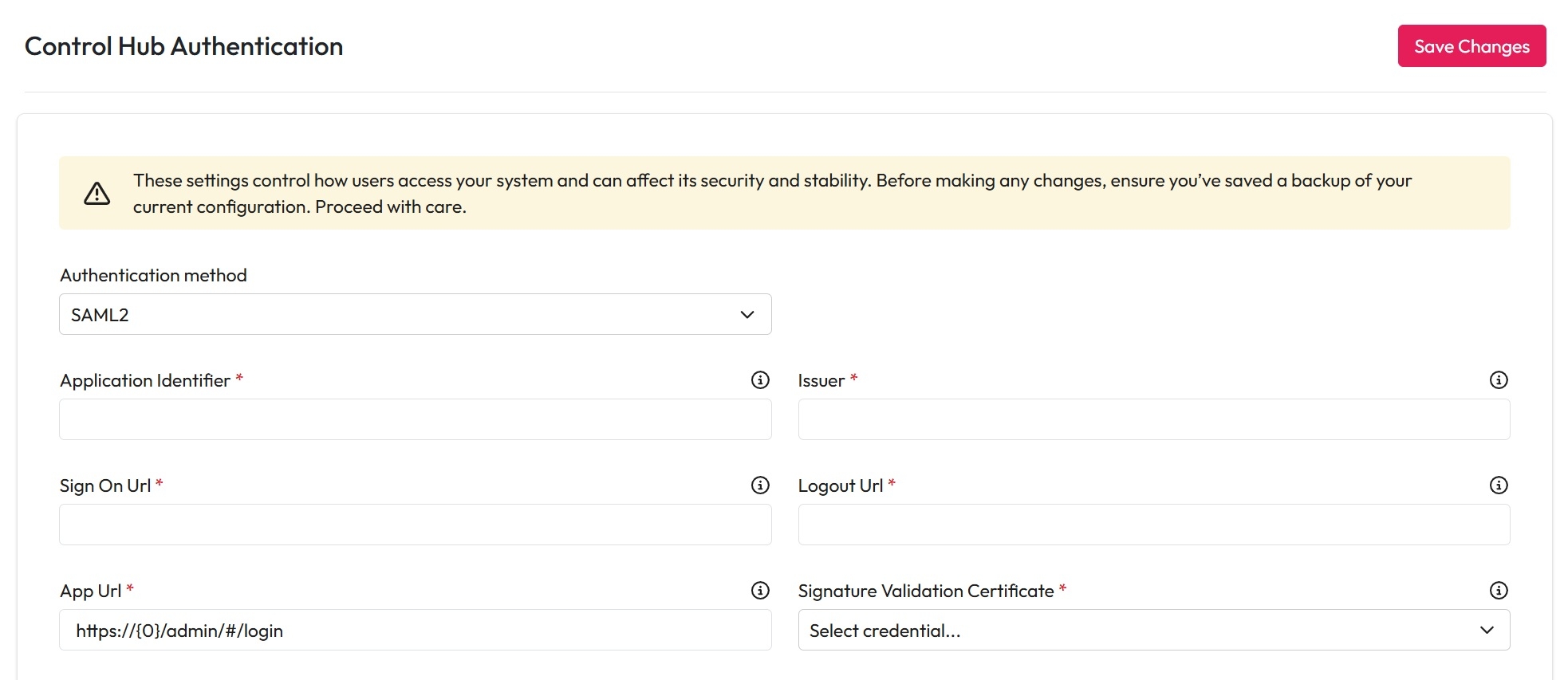Click the App Url field containing https://{0}/admin/#/login
The width and height of the screenshot is (1568, 680).
415,631
